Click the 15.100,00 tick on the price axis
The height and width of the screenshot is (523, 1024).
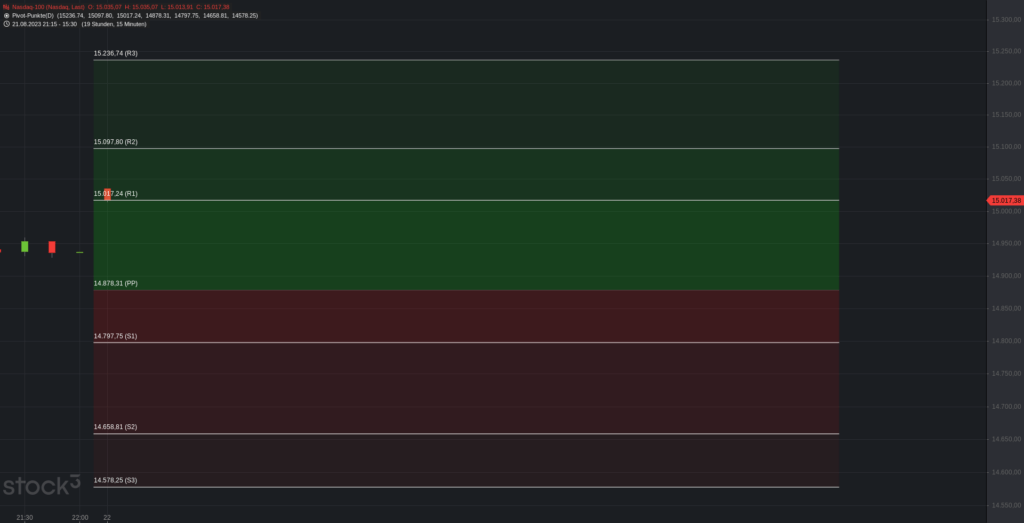[1006, 147]
